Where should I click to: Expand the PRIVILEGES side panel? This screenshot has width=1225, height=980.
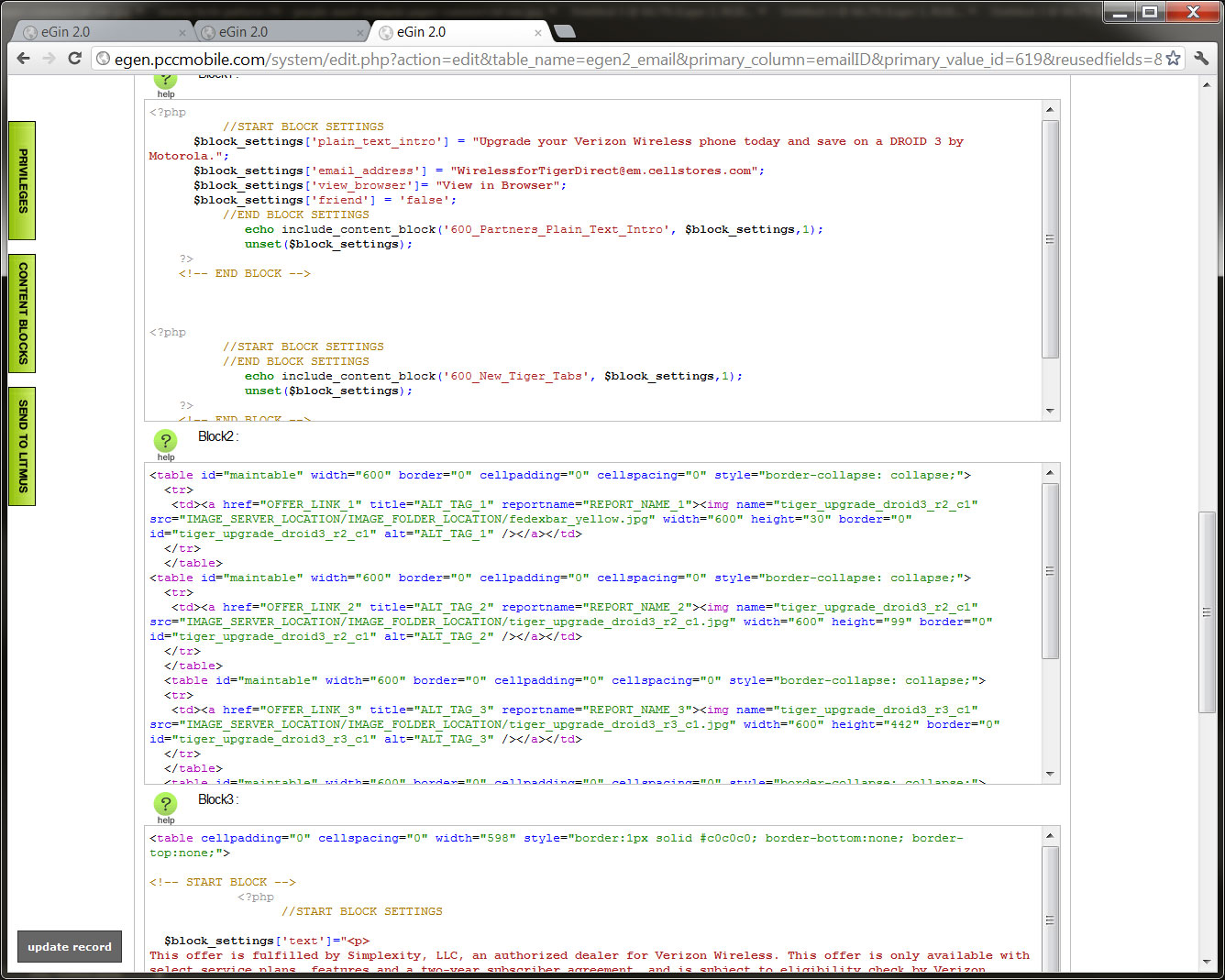point(22,181)
